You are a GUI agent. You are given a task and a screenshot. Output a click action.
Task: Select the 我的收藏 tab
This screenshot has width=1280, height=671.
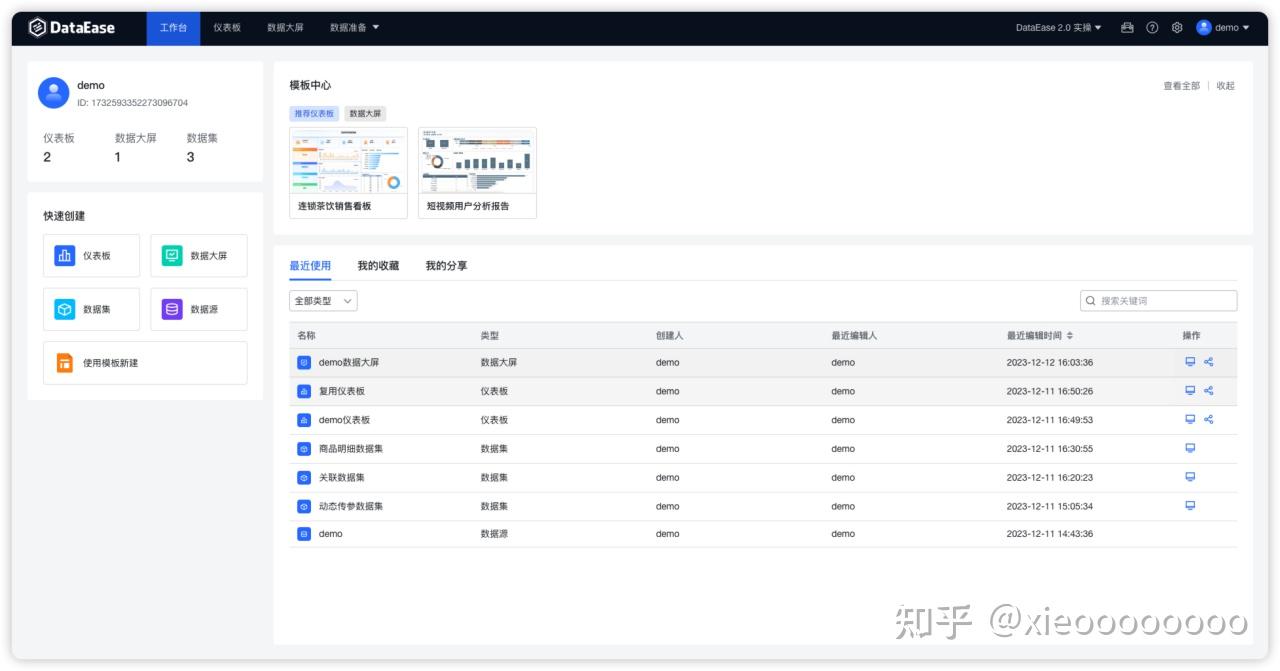378,266
